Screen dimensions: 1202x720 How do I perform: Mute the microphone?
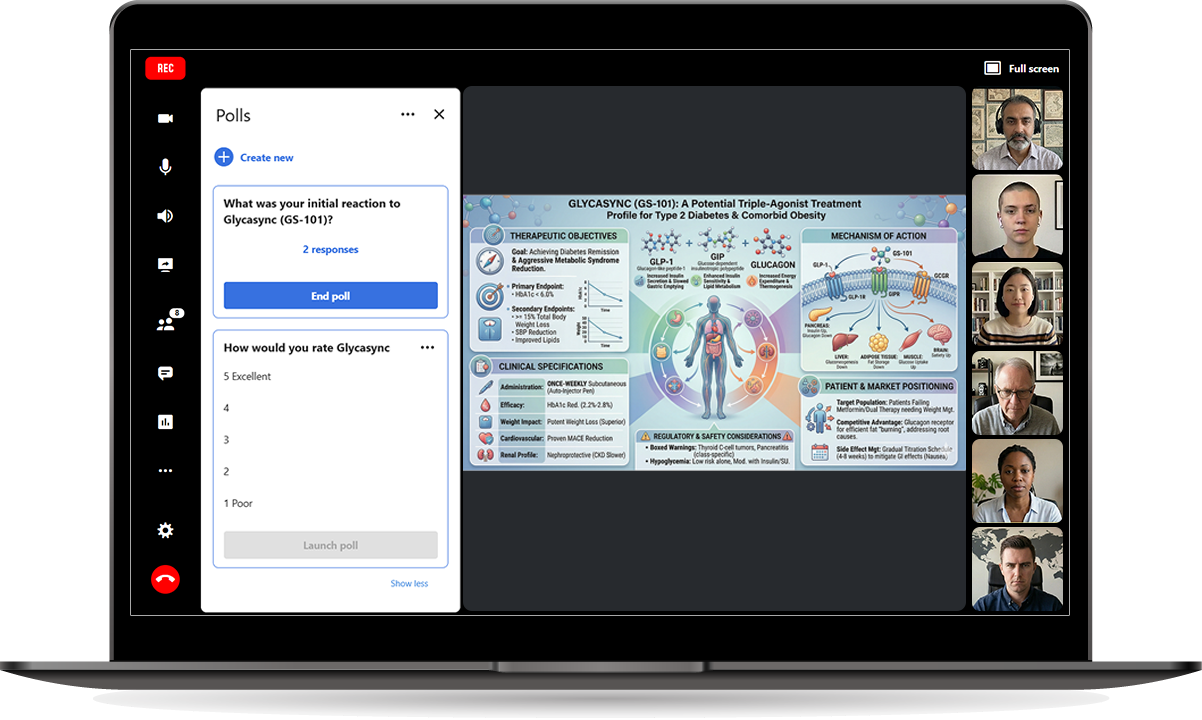coord(165,167)
